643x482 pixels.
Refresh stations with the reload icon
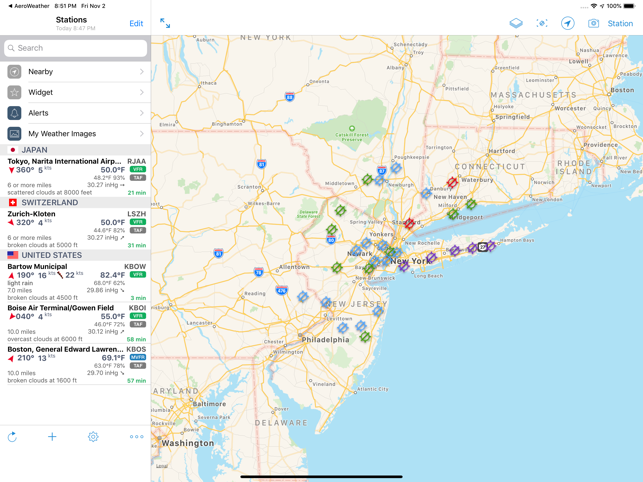(x=12, y=437)
